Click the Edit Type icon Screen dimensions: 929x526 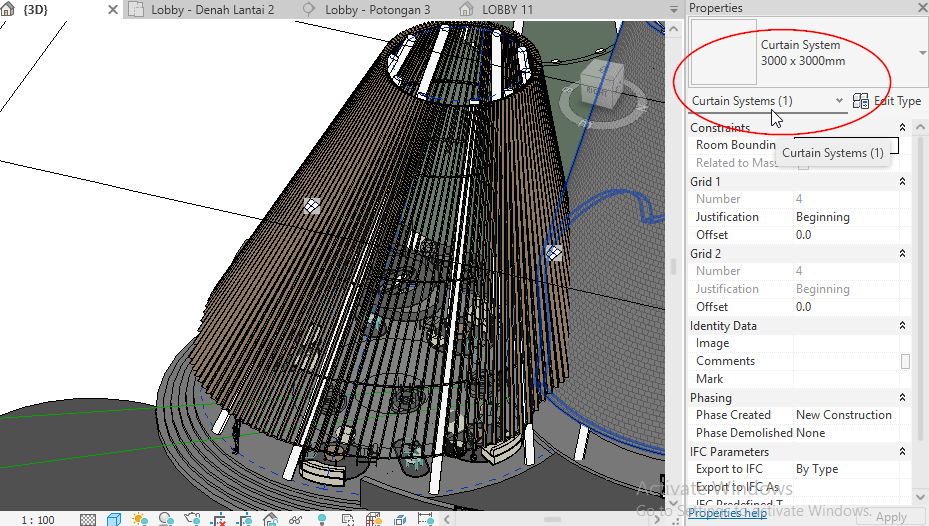click(x=860, y=101)
